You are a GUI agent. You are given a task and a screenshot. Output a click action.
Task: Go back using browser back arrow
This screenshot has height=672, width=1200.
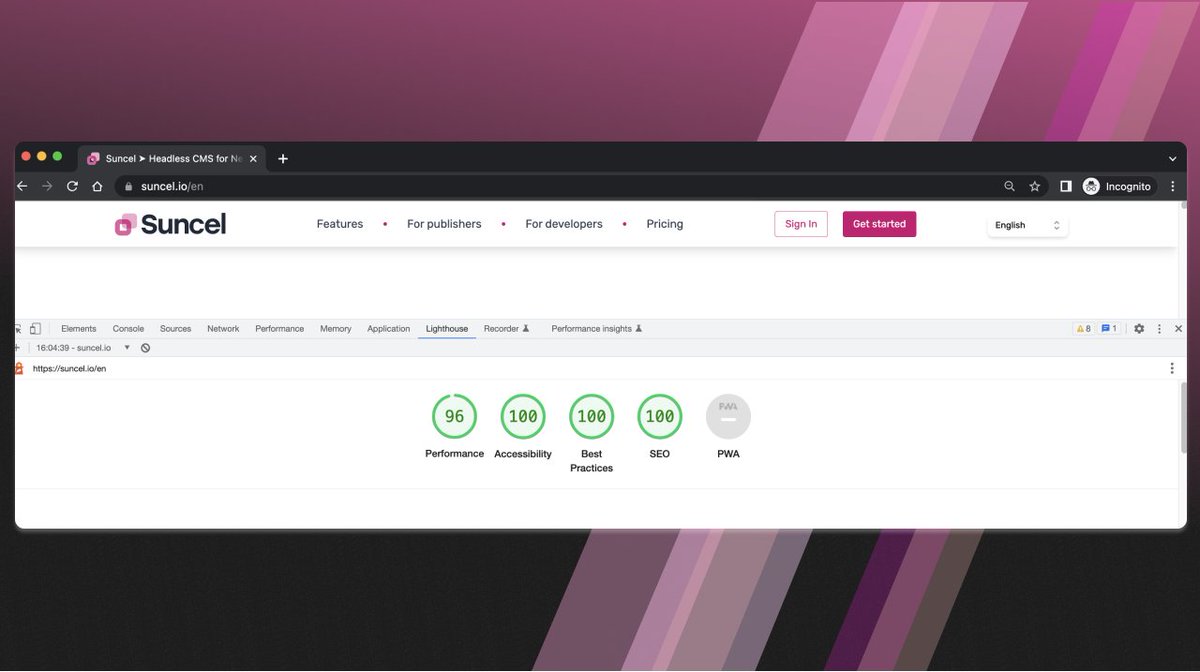[22, 186]
